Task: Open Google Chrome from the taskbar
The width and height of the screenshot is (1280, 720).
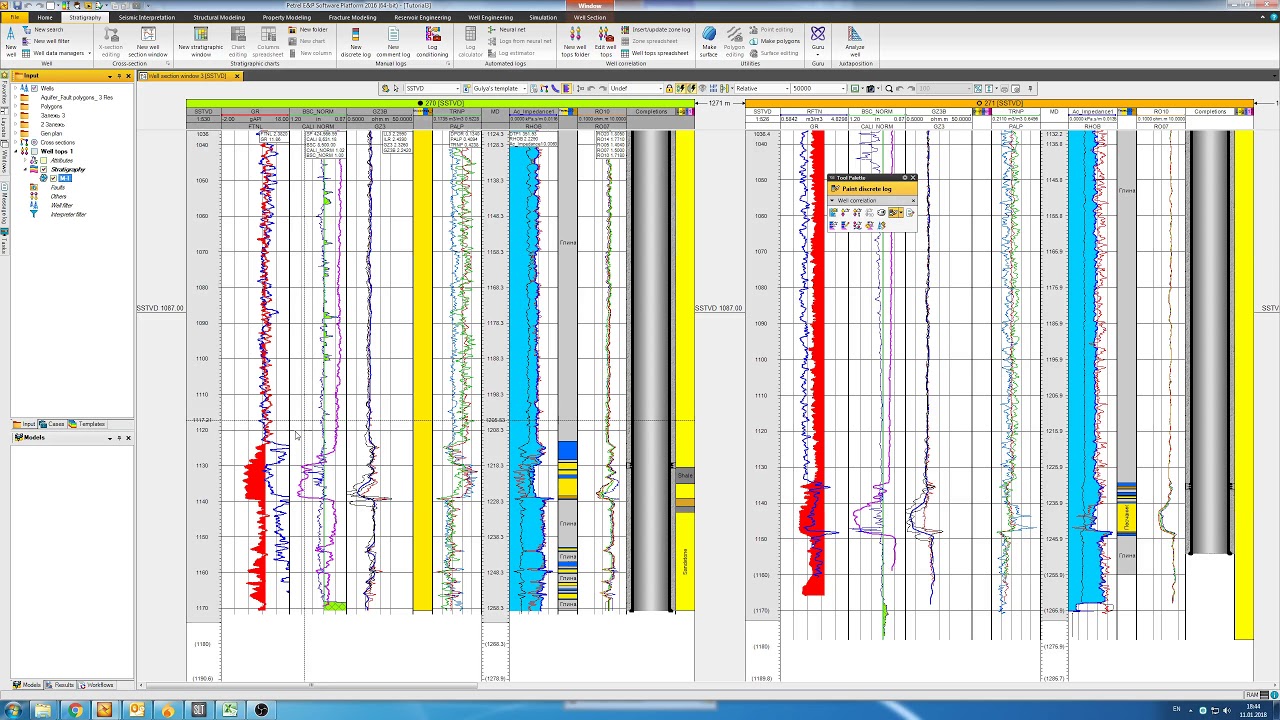Action: click(74, 710)
